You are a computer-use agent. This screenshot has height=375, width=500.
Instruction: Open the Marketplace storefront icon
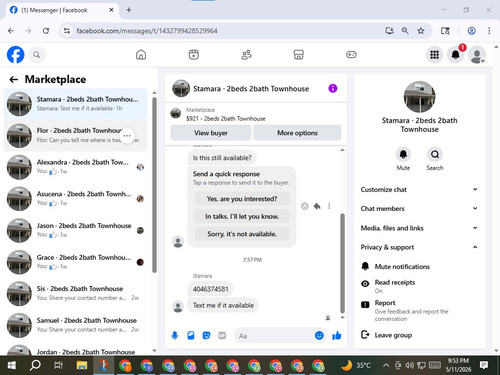pos(299,55)
